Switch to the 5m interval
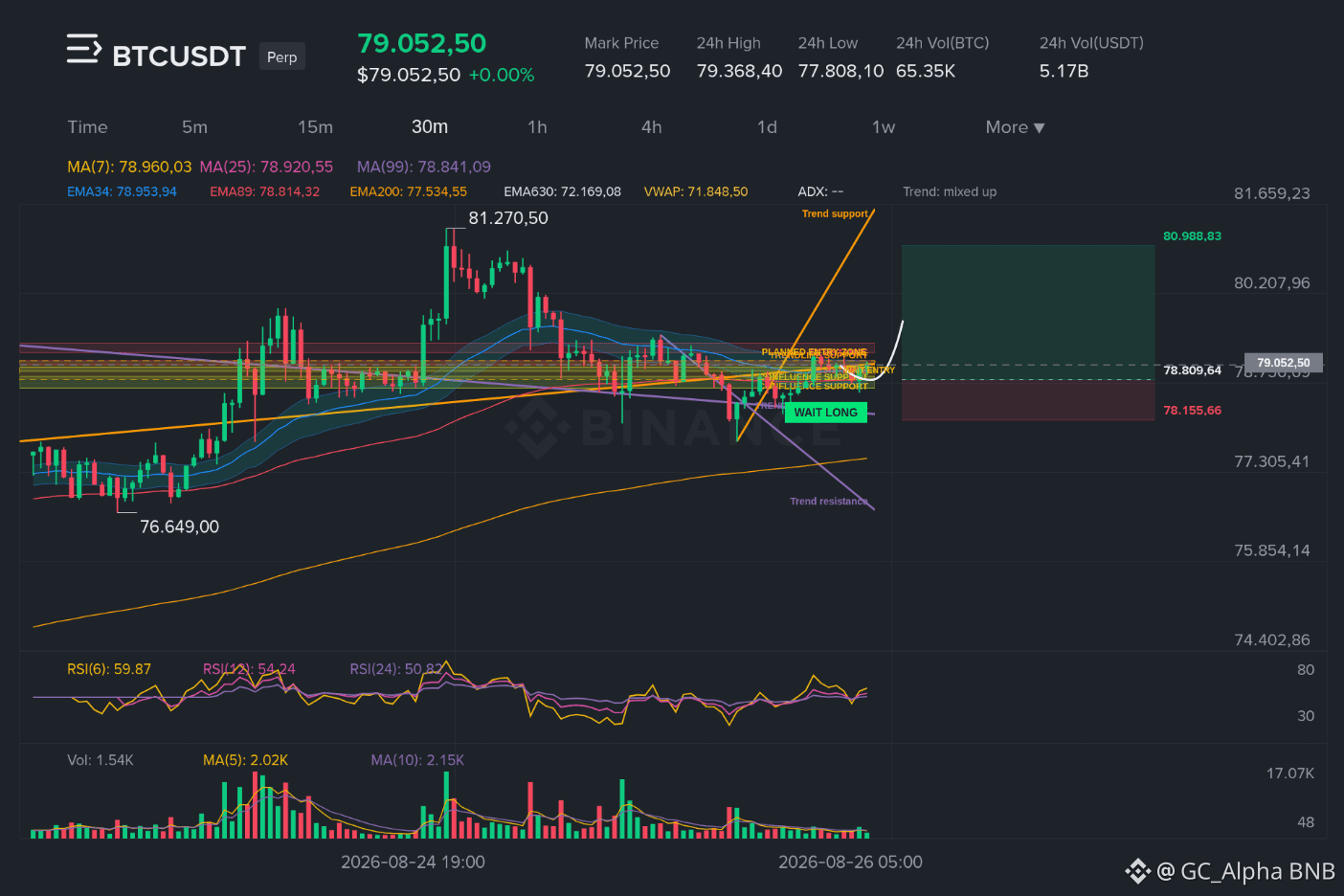 pyautogui.click(x=194, y=127)
